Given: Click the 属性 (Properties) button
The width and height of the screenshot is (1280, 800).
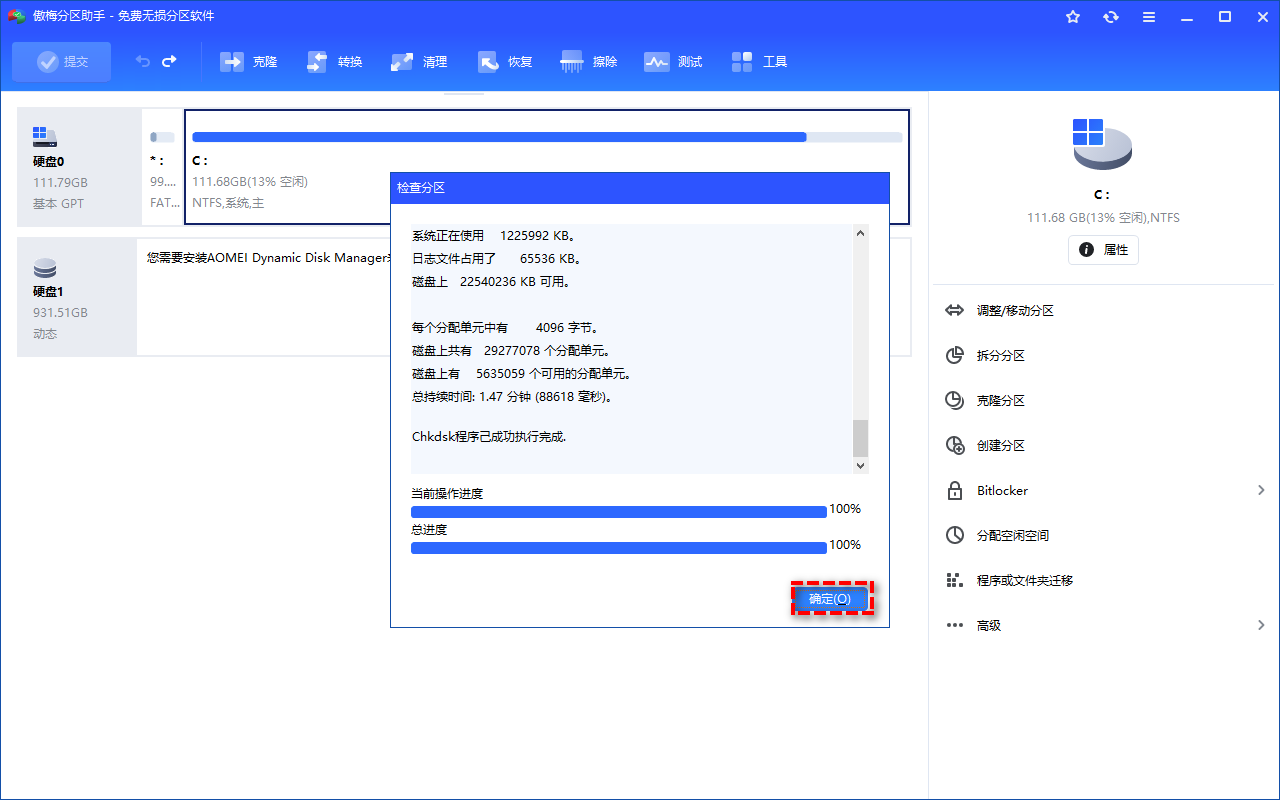Looking at the screenshot, I should pos(1103,250).
